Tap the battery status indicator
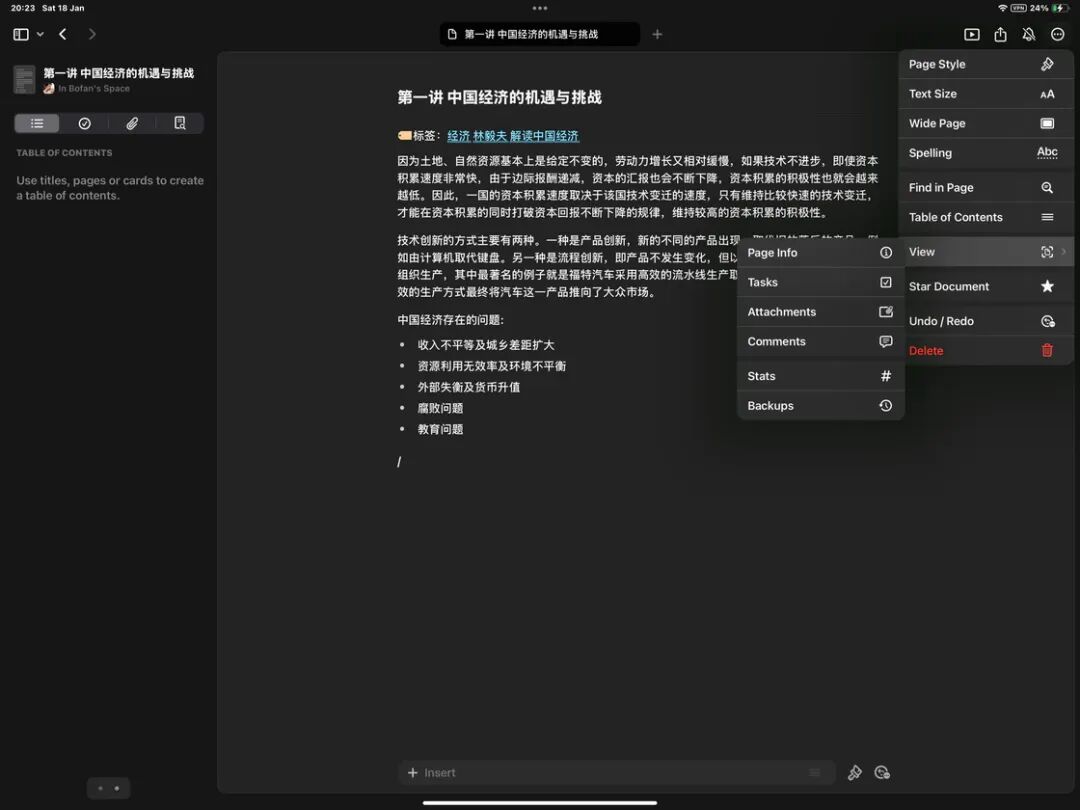Viewport: 1080px width, 810px height. click(x=1058, y=8)
